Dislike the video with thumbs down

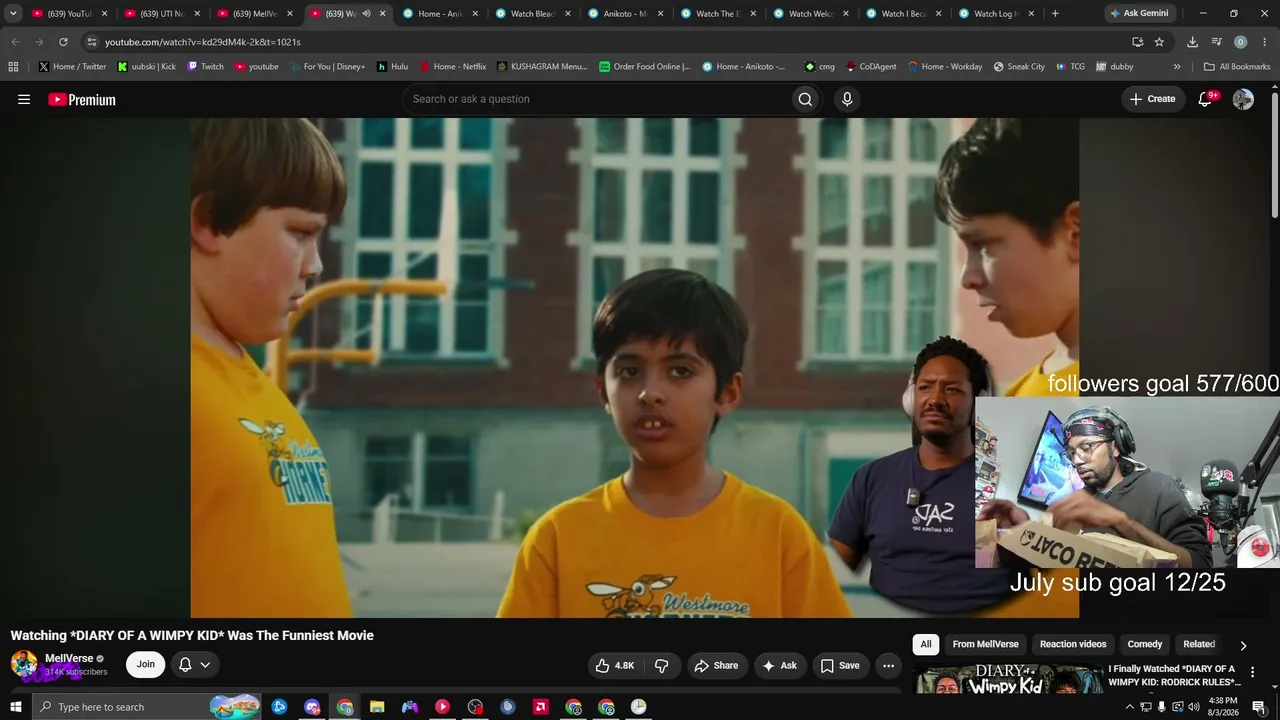point(662,665)
